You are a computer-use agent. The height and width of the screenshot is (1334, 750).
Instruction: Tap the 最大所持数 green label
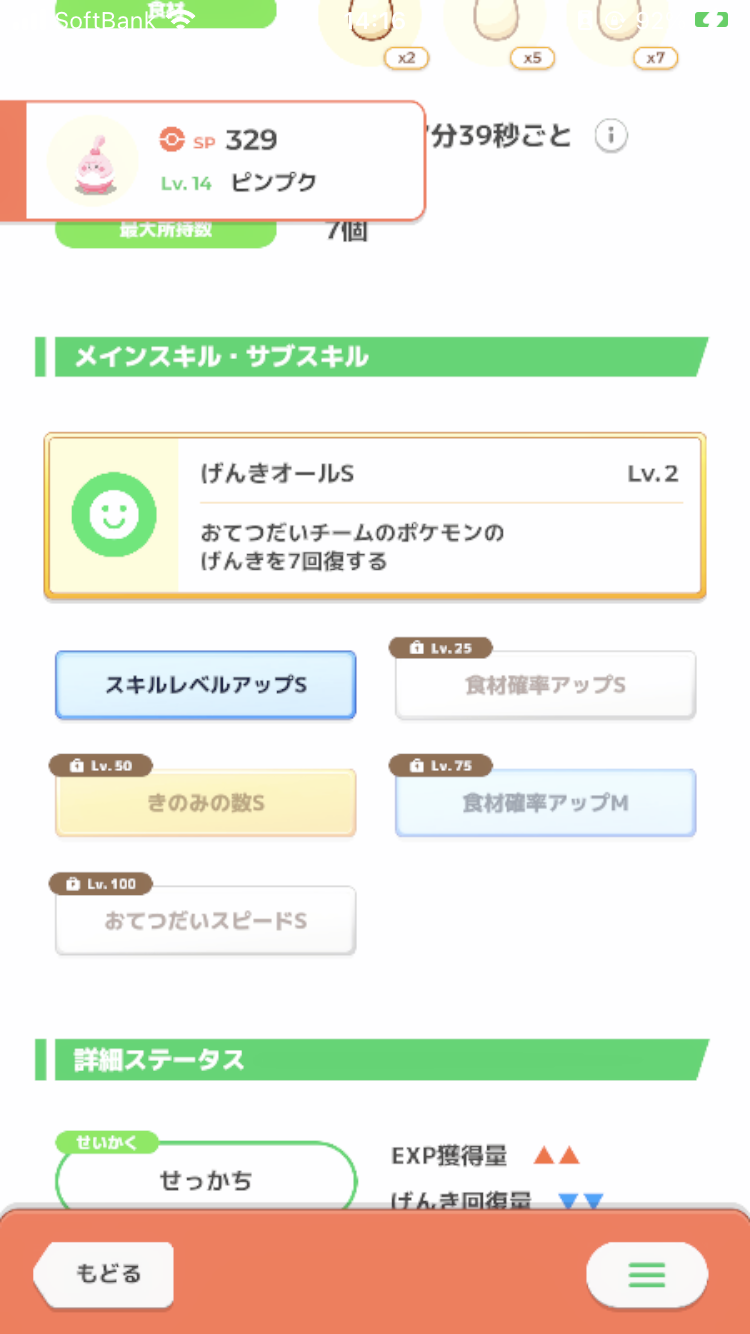165,231
